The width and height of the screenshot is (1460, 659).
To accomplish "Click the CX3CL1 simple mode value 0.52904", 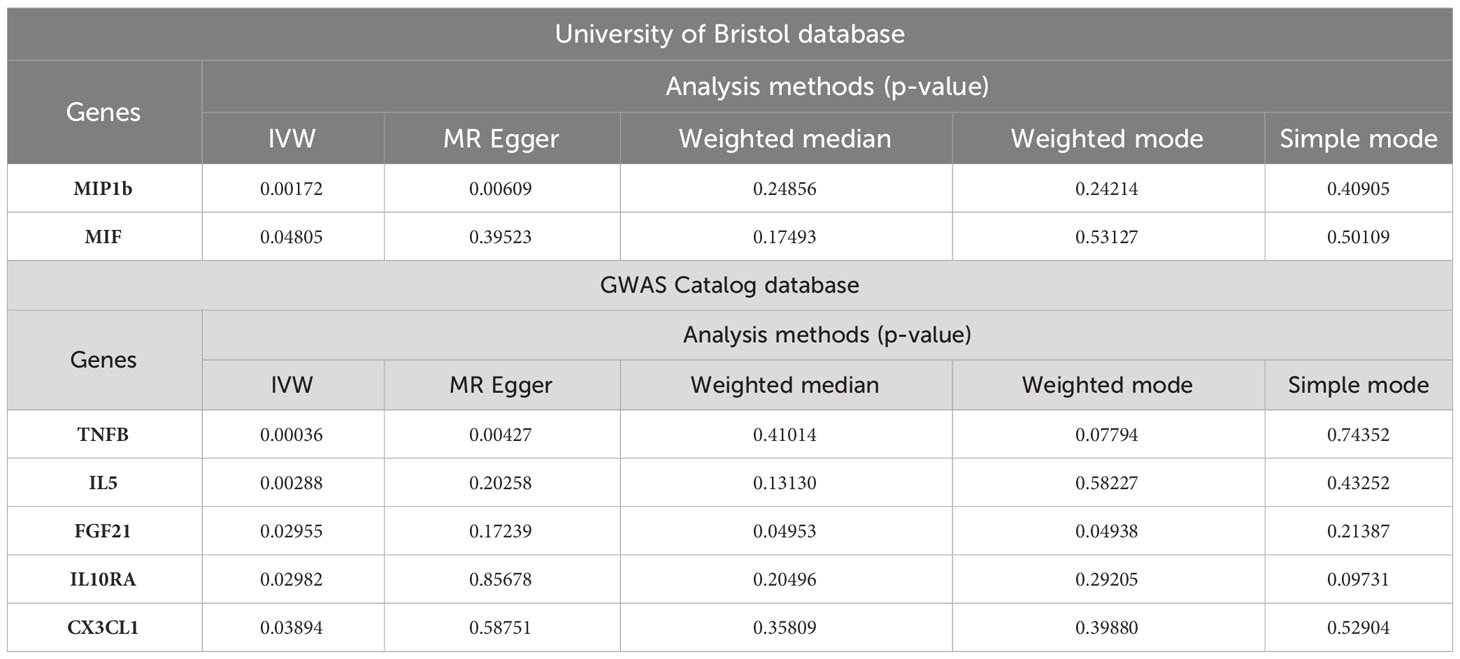I will [1358, 627].
